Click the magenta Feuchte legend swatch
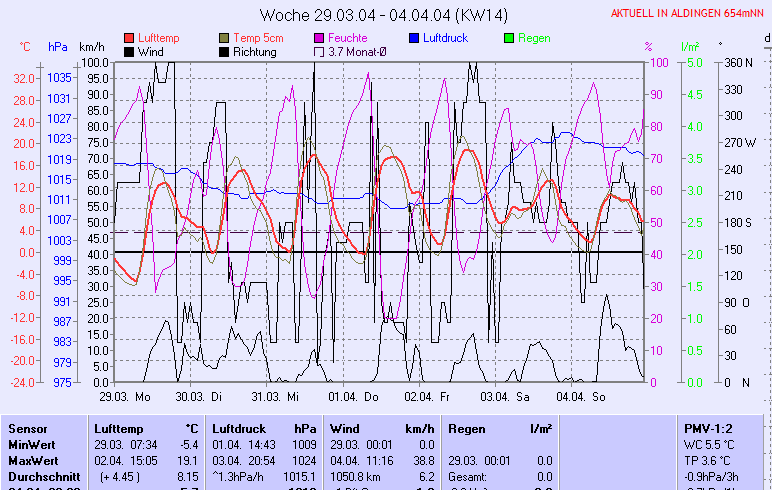 [x=320, y=38]
